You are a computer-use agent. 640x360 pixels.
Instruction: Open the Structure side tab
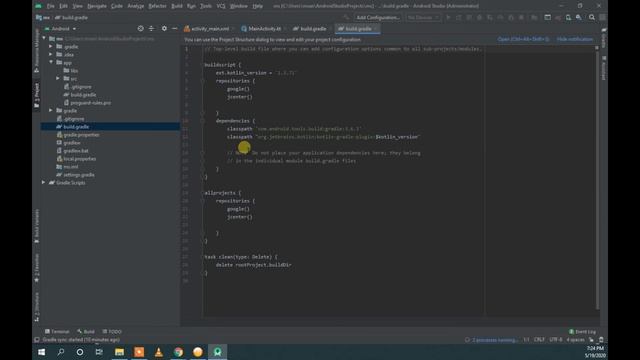coord(37,307)
